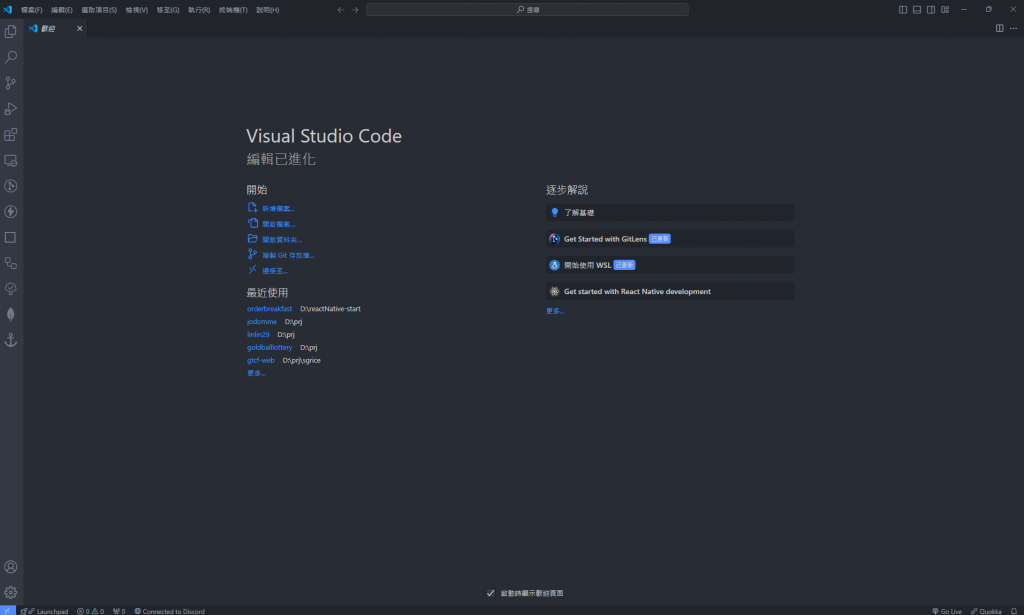Open the MongoDB leaf icon view
Screen dimensions: 1024x615
[x=10, y=315]
